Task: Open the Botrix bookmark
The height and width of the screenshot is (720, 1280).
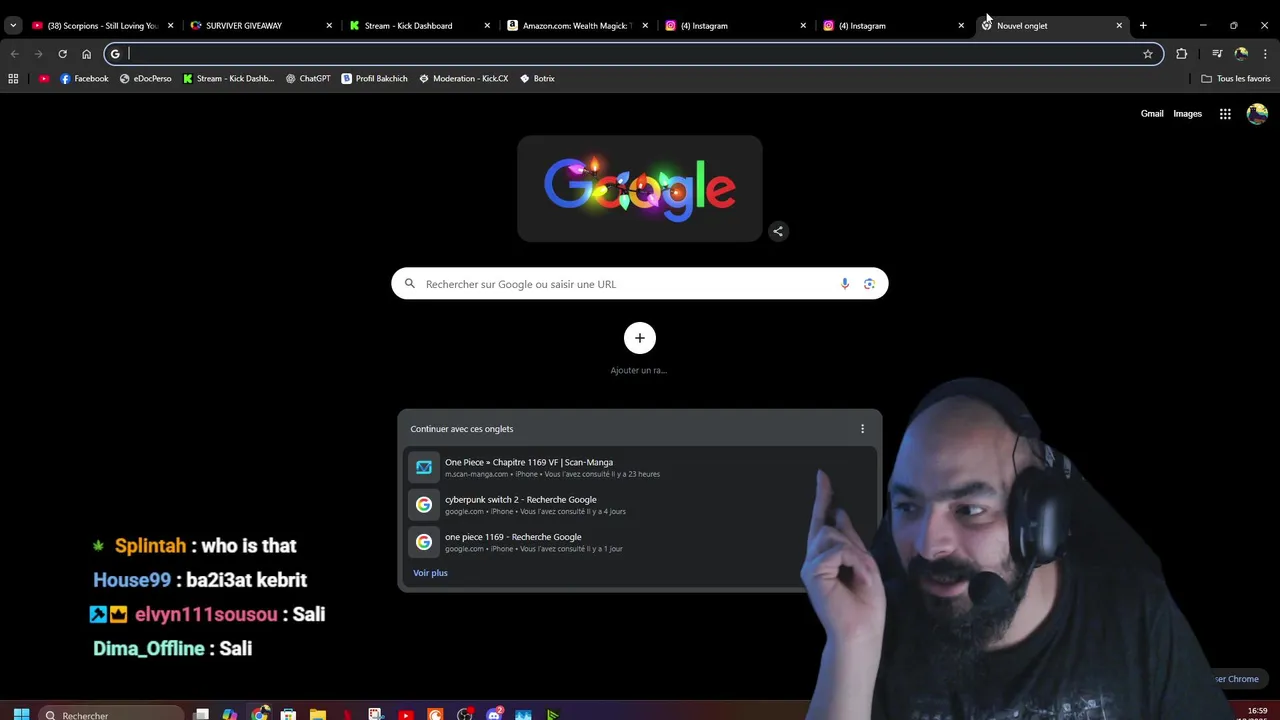Action: click(x=537, y=78)
